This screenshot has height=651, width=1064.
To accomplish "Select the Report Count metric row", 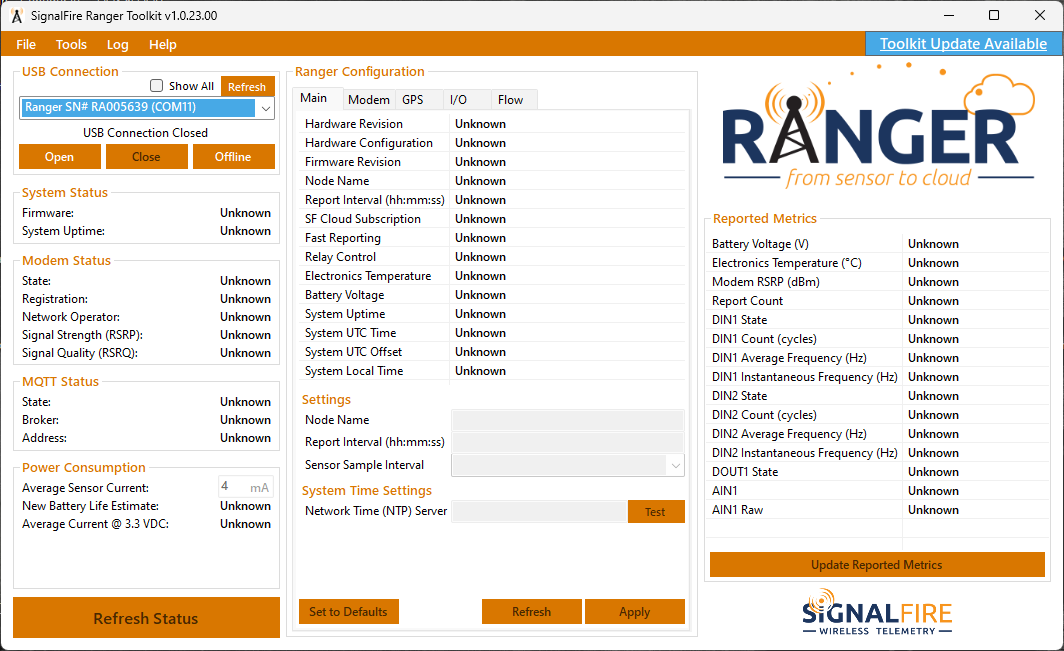I will (x=877, y=301).
